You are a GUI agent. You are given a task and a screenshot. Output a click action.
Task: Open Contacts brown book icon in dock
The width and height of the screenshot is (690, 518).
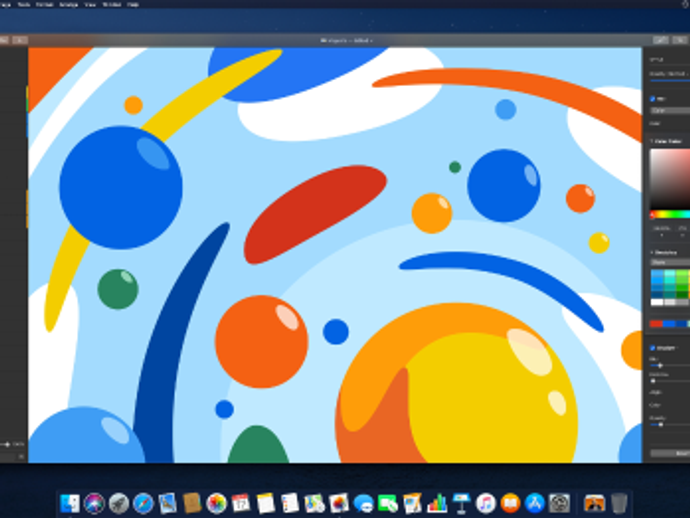192,503
